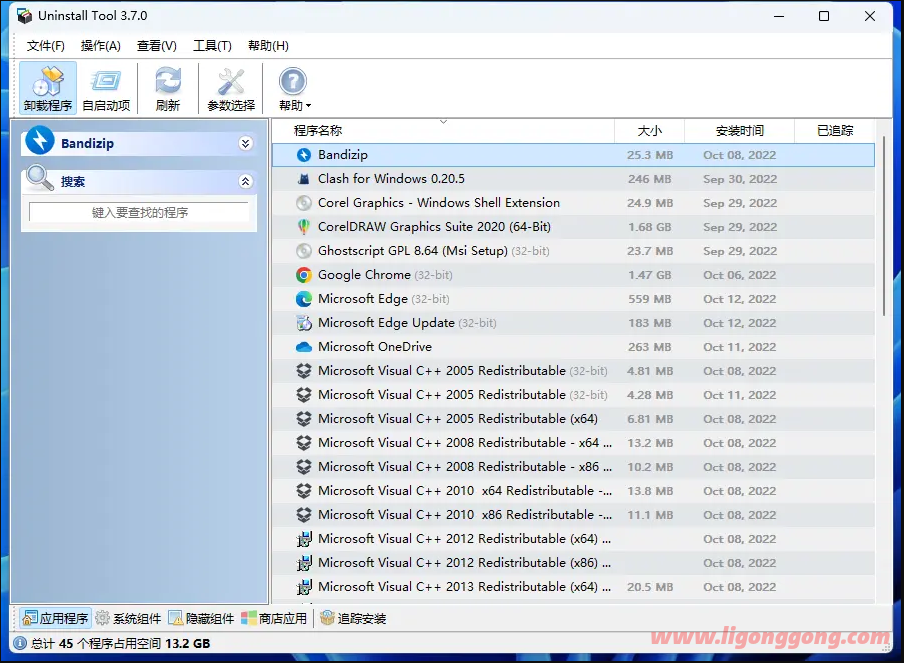Screen dimensions: 904x663
Task: Select Visual C++ 2005 4.81 MB entry icon
Action: (x=304, y=371)
